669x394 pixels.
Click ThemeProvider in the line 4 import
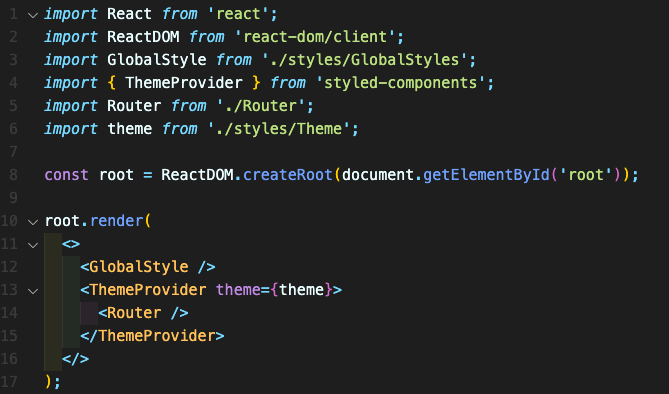pos(184,83)
